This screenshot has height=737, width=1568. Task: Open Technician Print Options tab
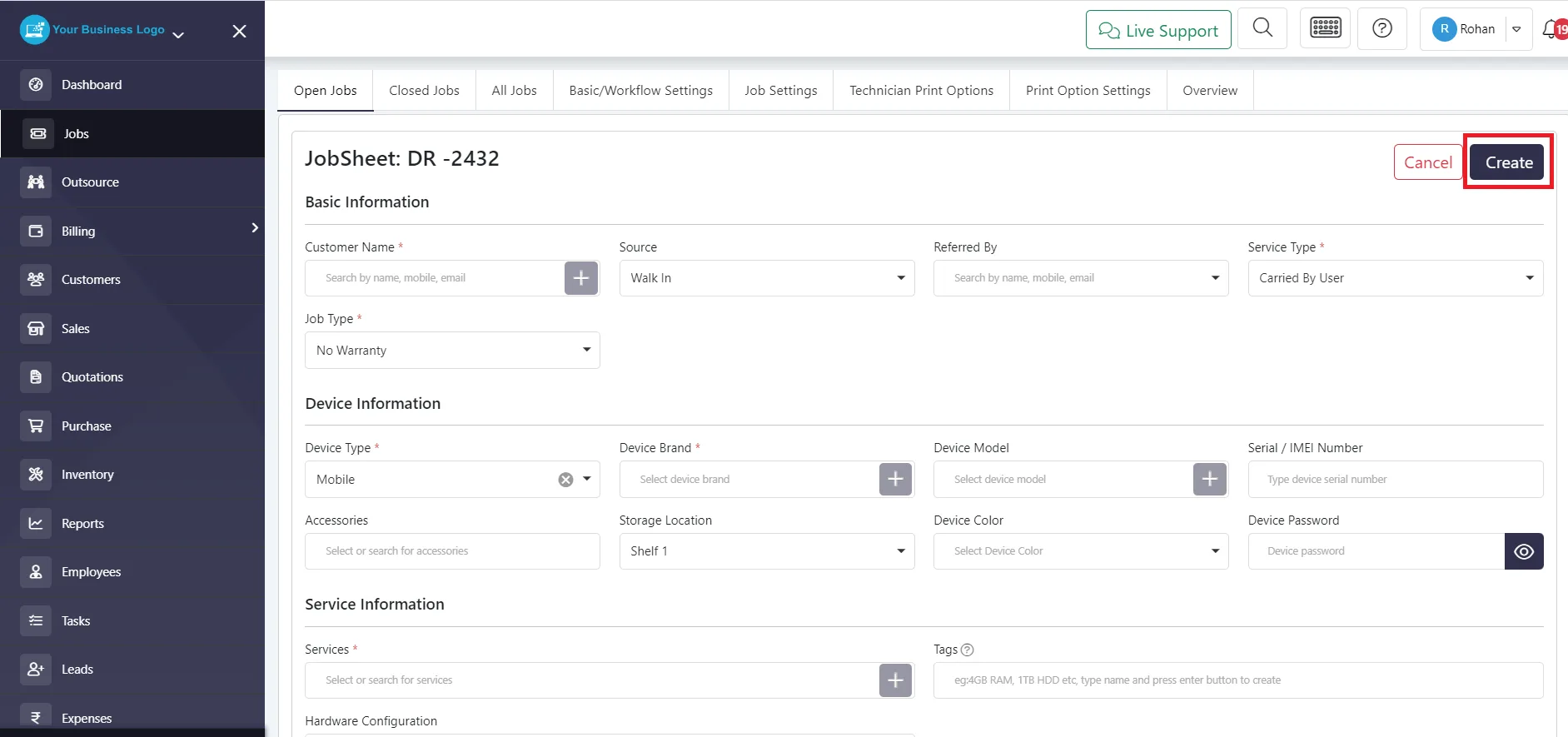coord(921,91)
